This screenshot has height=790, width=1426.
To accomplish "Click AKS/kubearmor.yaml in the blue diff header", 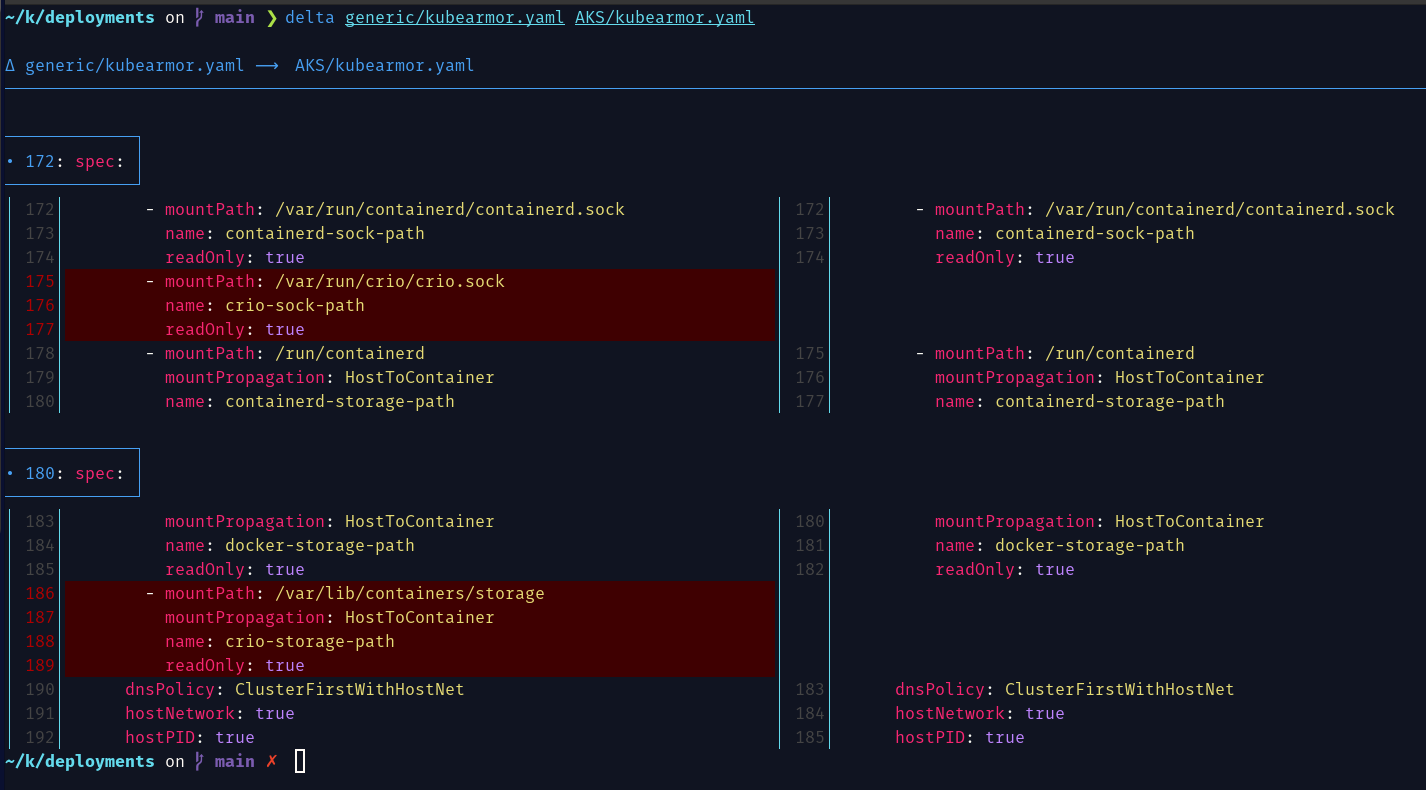I will pos(385,66).
